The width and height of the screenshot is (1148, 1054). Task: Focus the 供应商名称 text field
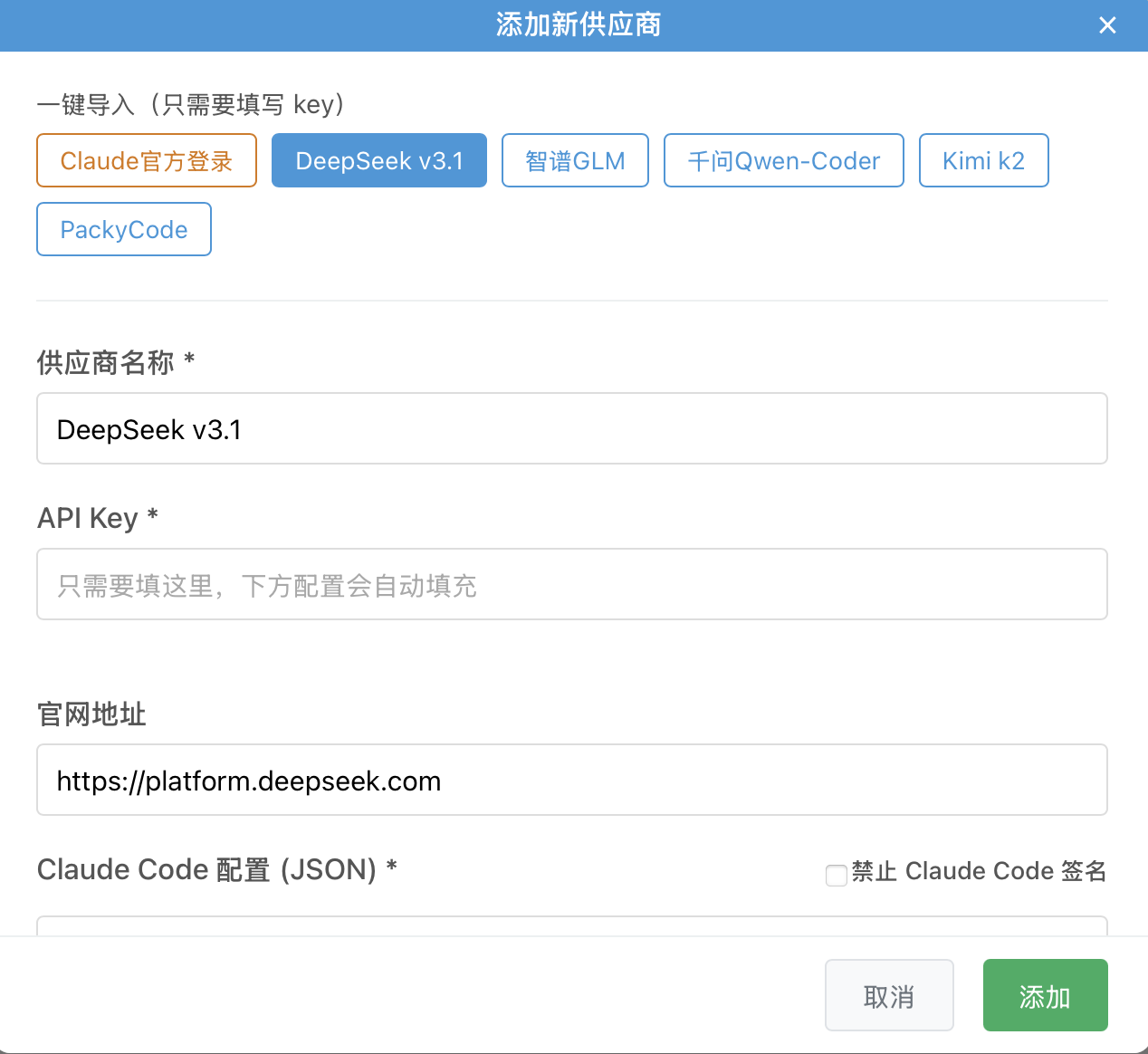click(x=571, y=429)
